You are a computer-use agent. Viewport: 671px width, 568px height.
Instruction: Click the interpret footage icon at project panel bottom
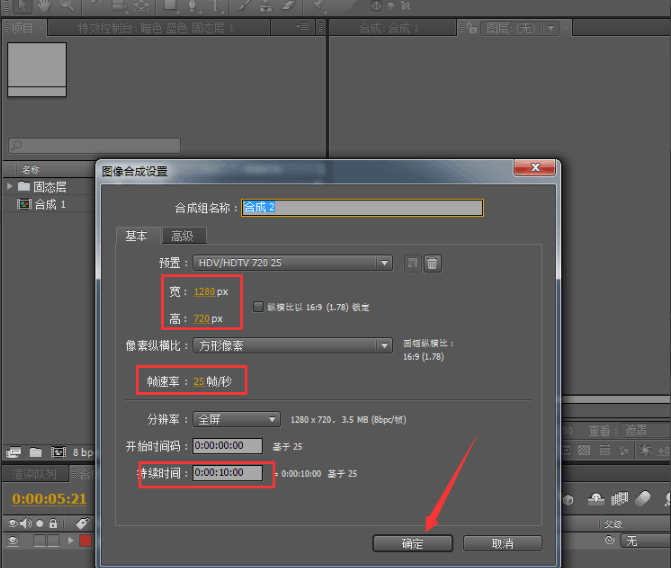(x=13, y=453)
